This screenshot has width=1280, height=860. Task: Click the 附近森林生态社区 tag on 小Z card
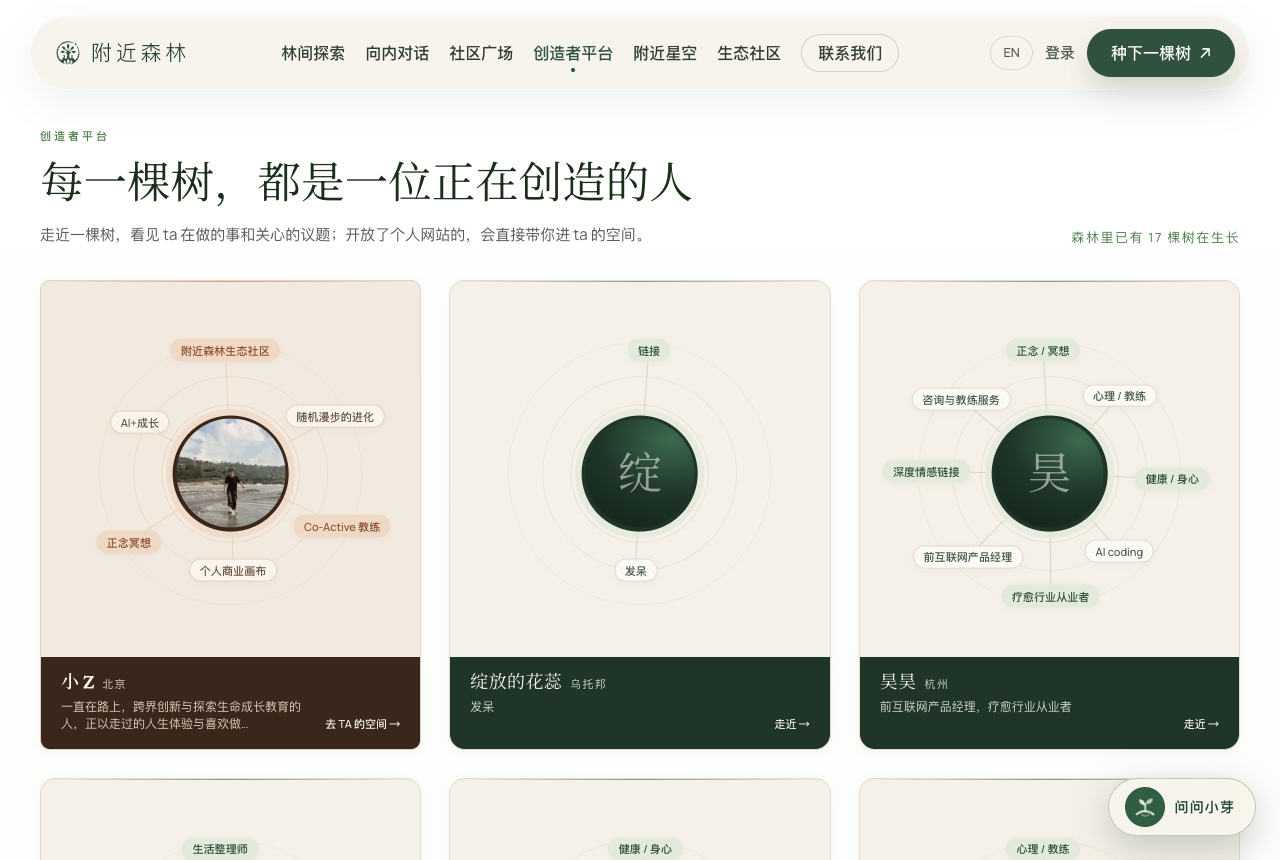point(225,351)
